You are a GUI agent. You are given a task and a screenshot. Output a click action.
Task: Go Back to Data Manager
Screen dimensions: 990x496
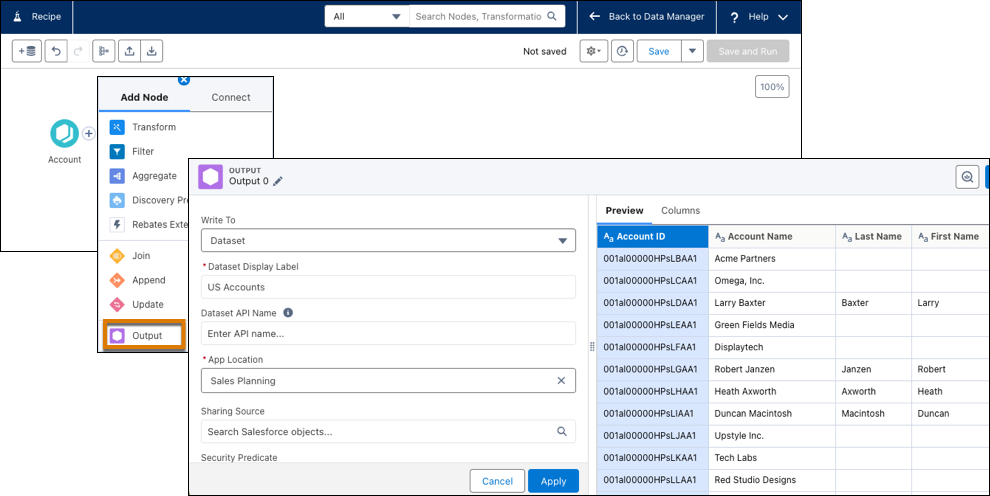[647, 16]
